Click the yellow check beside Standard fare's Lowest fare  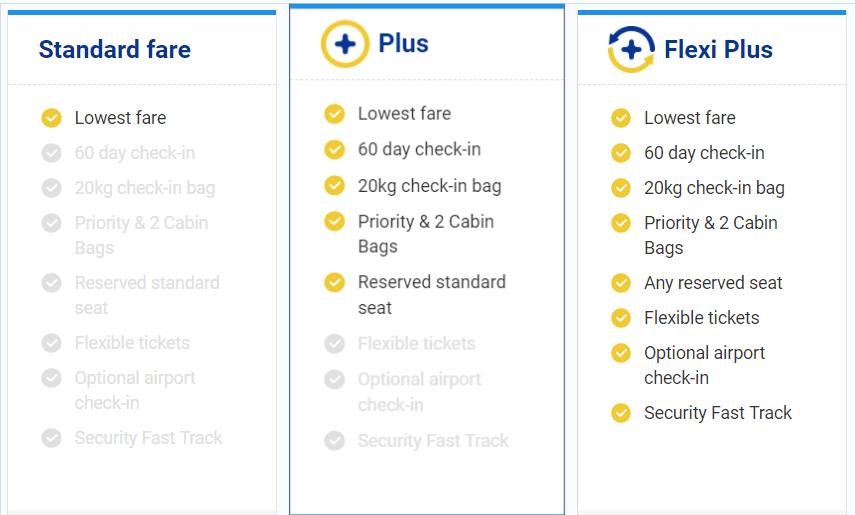tap(52, 118)
